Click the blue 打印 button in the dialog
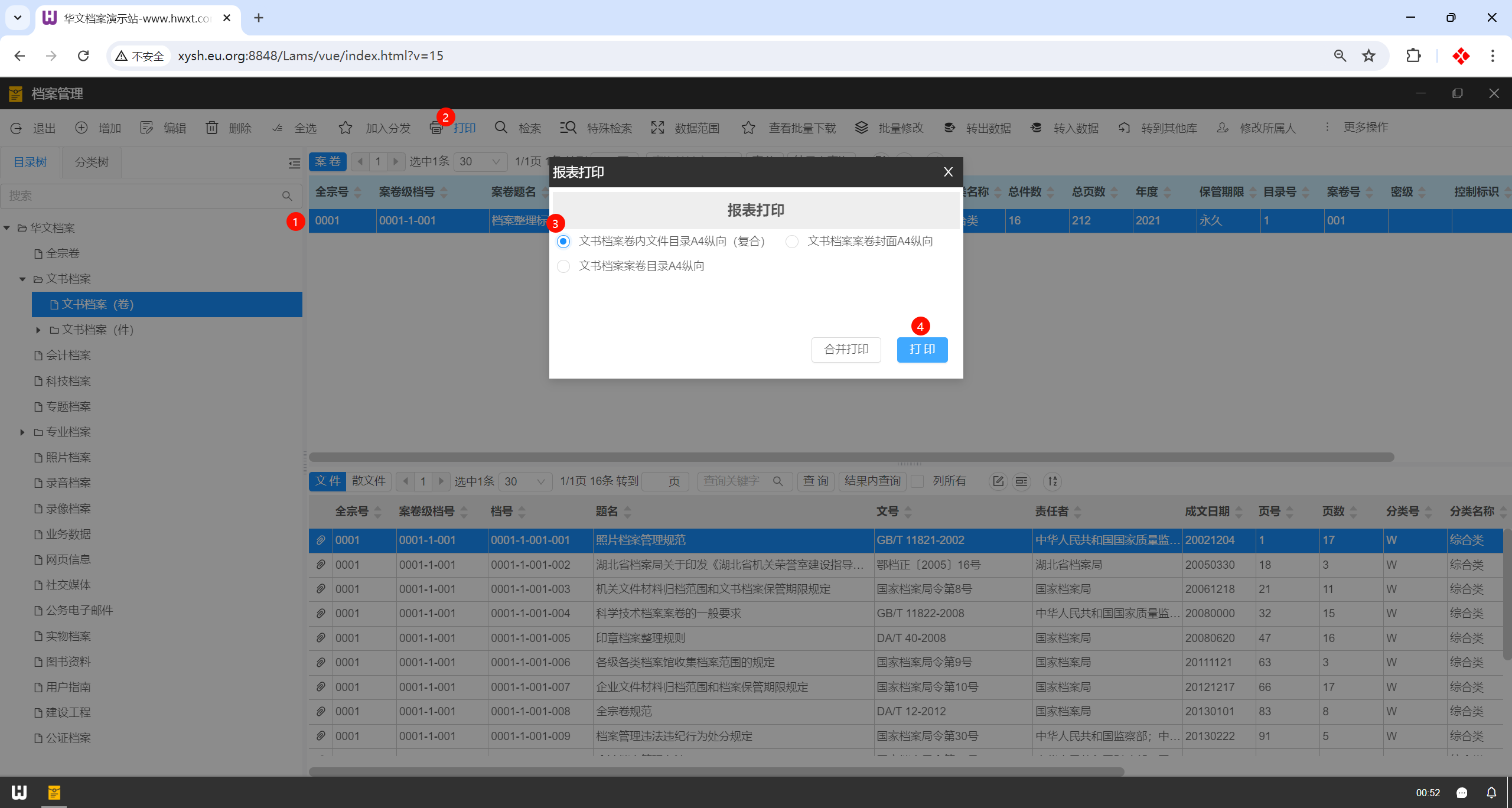The width and height of the screenshot is (1512, 808). pos(921,350)
